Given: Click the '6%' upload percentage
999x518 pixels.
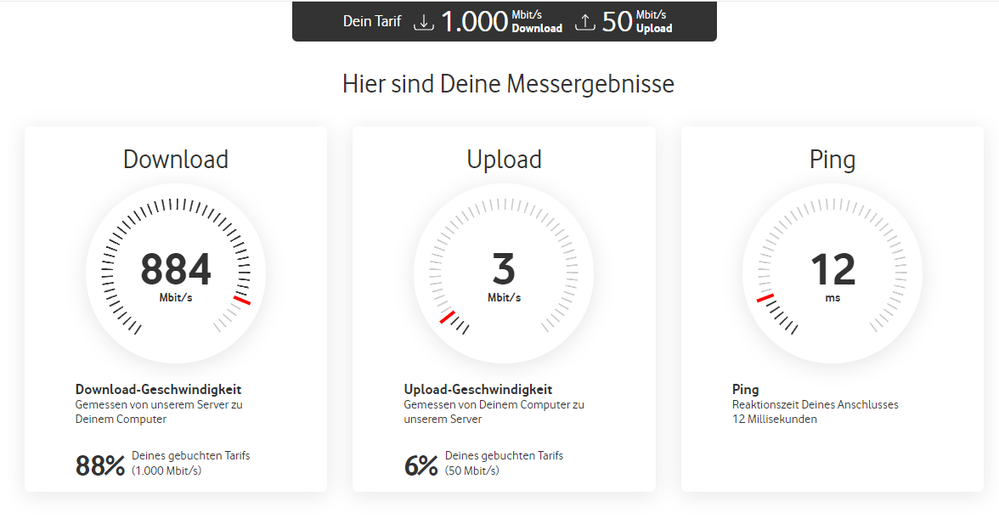Looking at the screenshot, I should pos(421,466).
